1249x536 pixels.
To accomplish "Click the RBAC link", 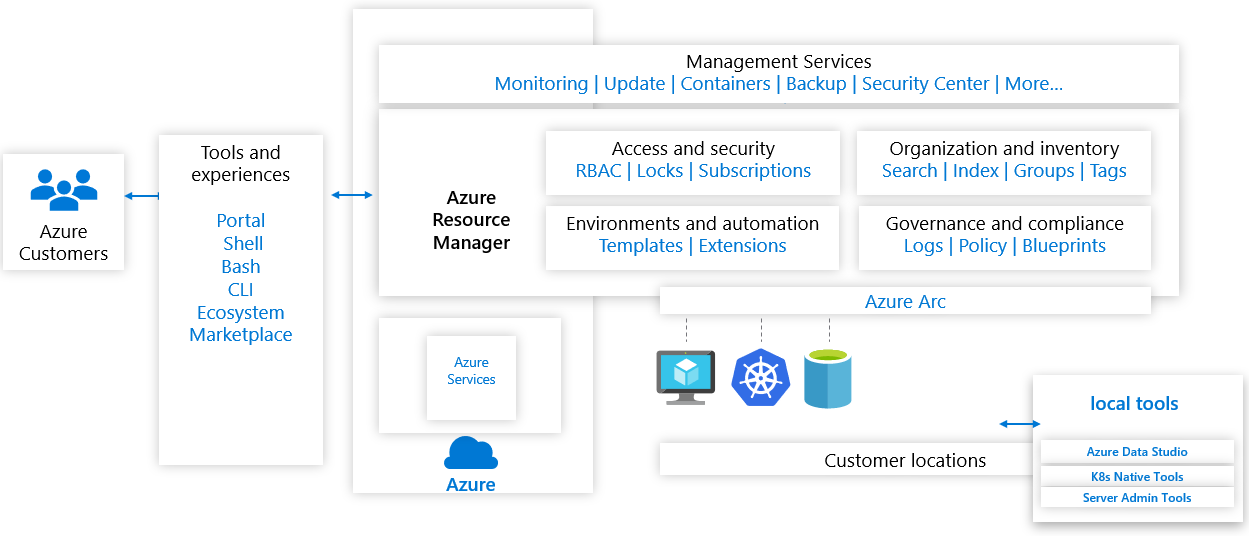I will pyautogui.click(x=598, y=171).
